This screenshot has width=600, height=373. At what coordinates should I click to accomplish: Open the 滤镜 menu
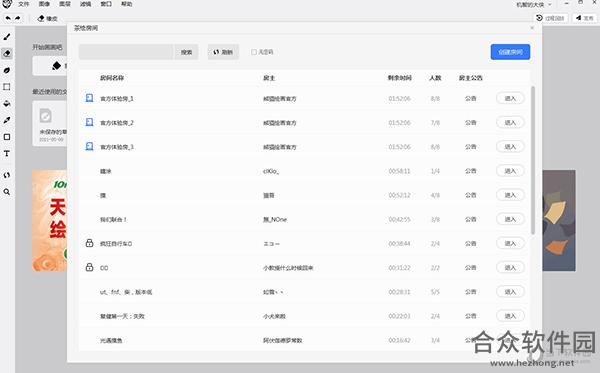tap(86, 4)
